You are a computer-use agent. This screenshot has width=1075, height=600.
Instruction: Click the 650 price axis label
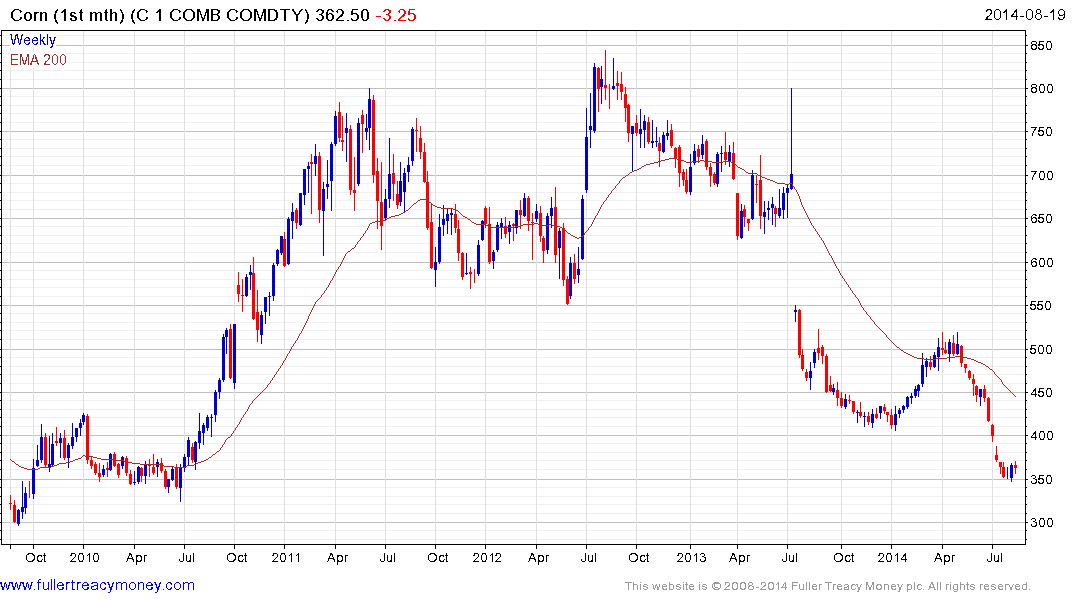[x=1041, y=219]
